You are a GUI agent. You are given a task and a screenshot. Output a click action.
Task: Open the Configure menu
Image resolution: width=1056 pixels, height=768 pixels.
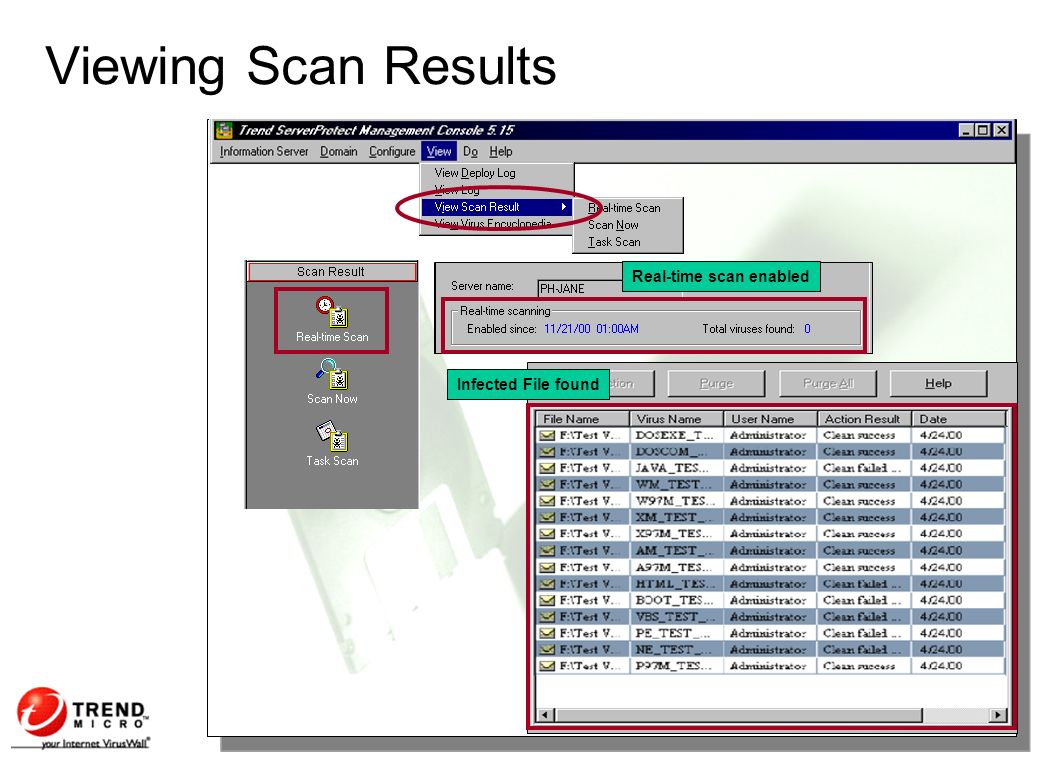click(392, 152)
